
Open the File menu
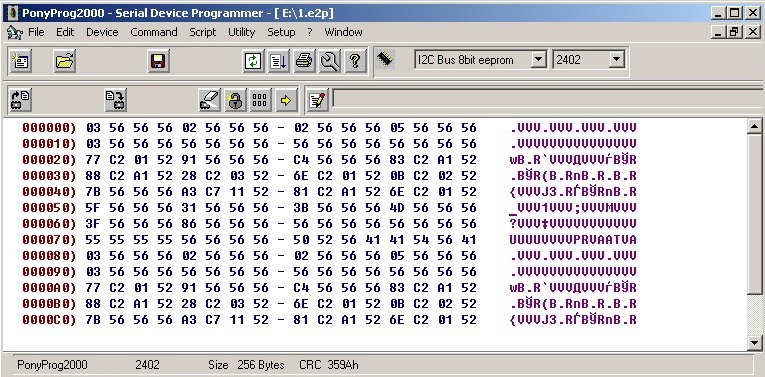pyautogui.click(x=36, y=32)
